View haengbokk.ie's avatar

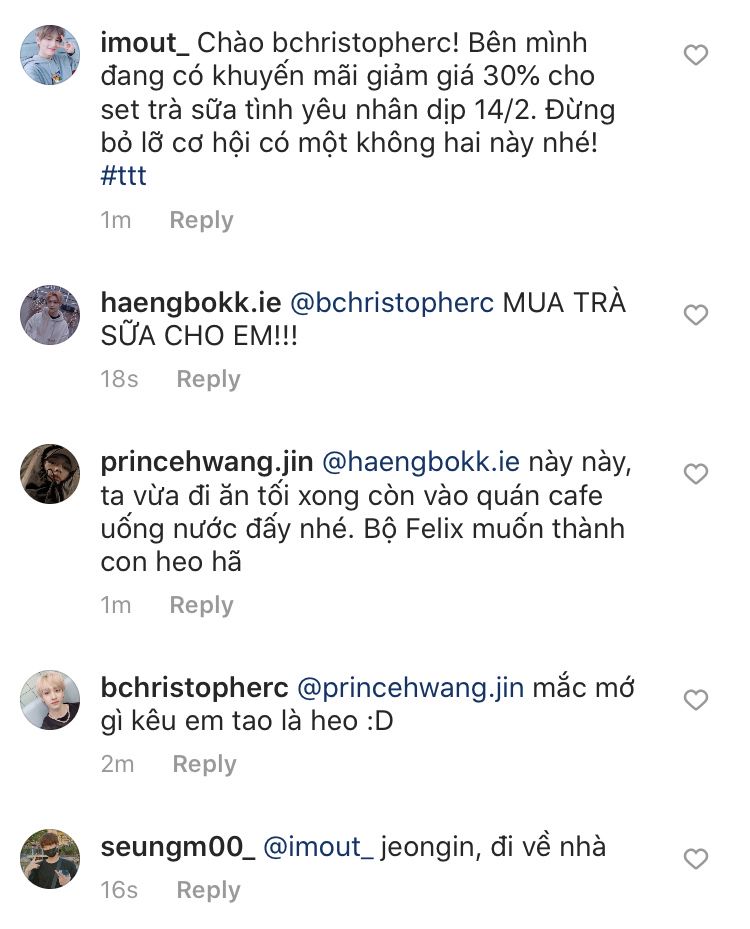(x=50, y=315)
